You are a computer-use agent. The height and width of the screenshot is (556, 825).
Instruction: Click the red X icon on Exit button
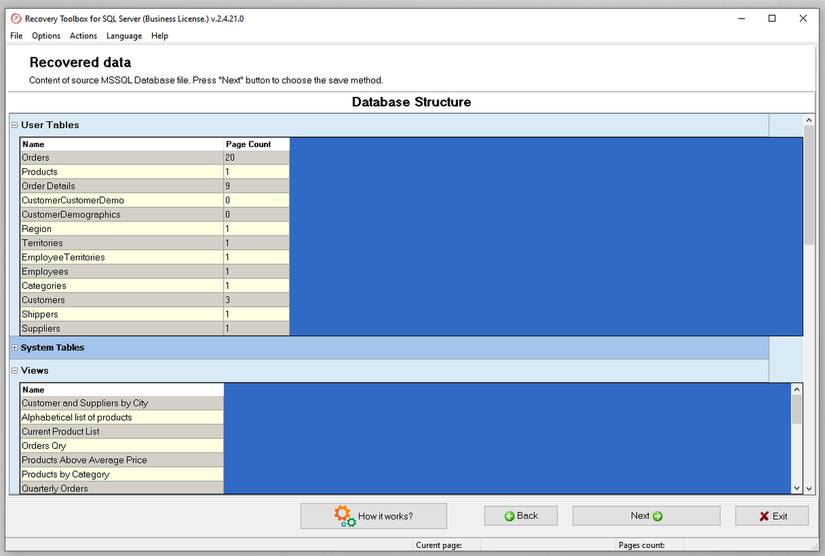764,517
